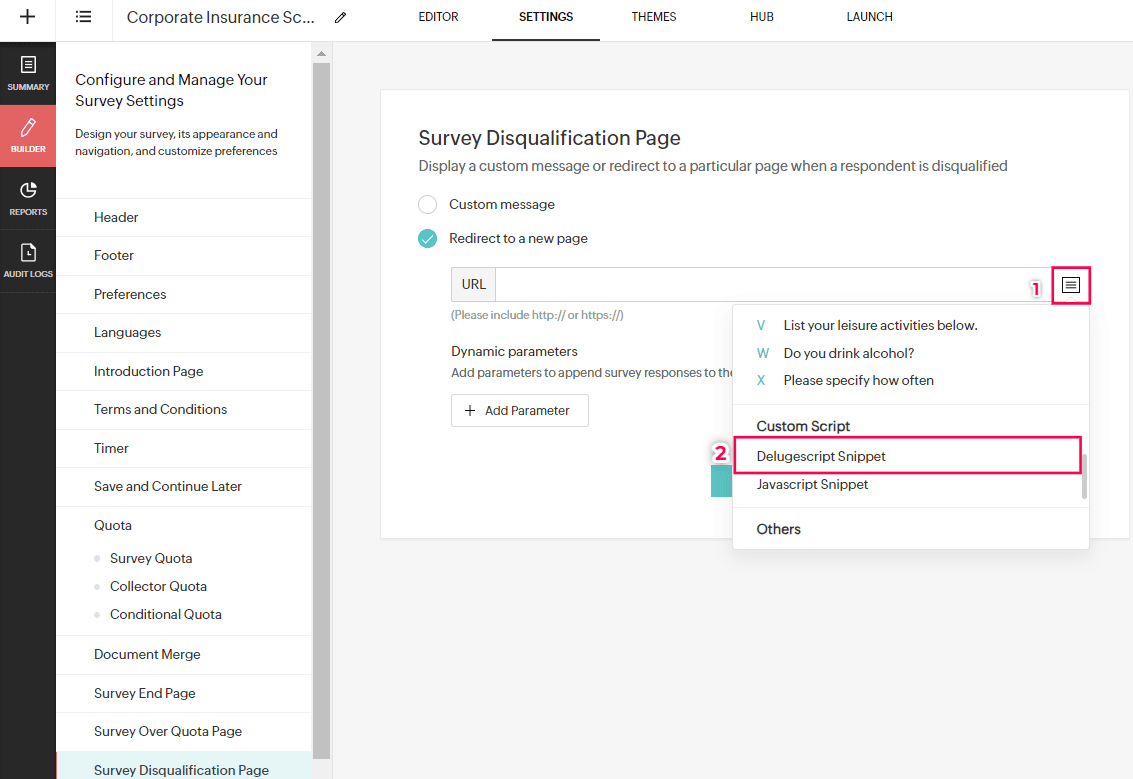1133x779 pixels.
Task: Click the plus icon to create new survey
Action: point(28,17)
